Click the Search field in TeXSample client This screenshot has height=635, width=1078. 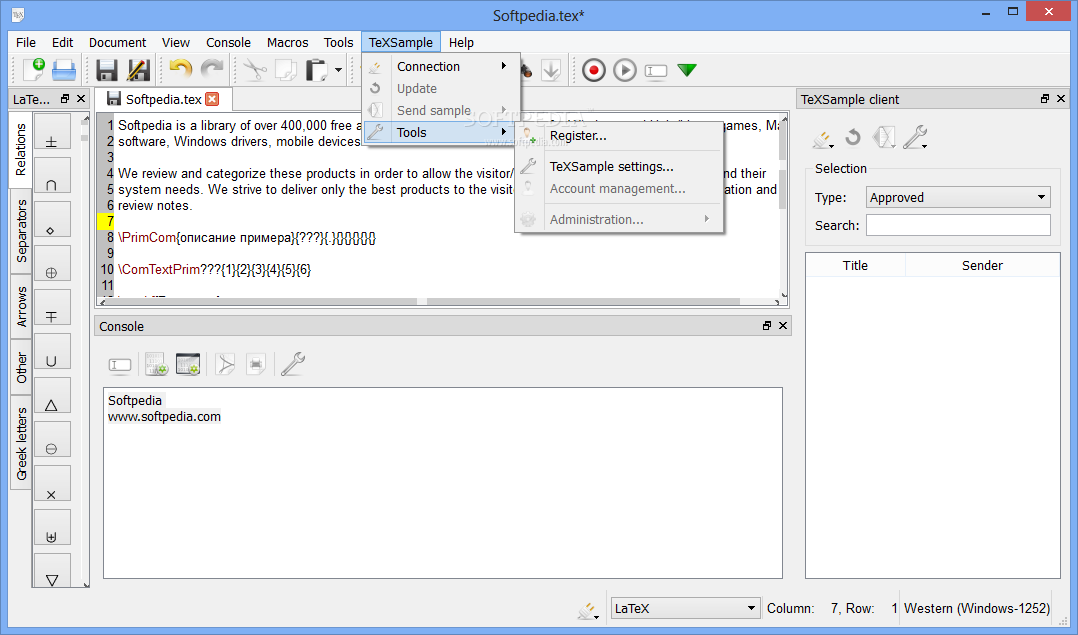pos(958,225)
